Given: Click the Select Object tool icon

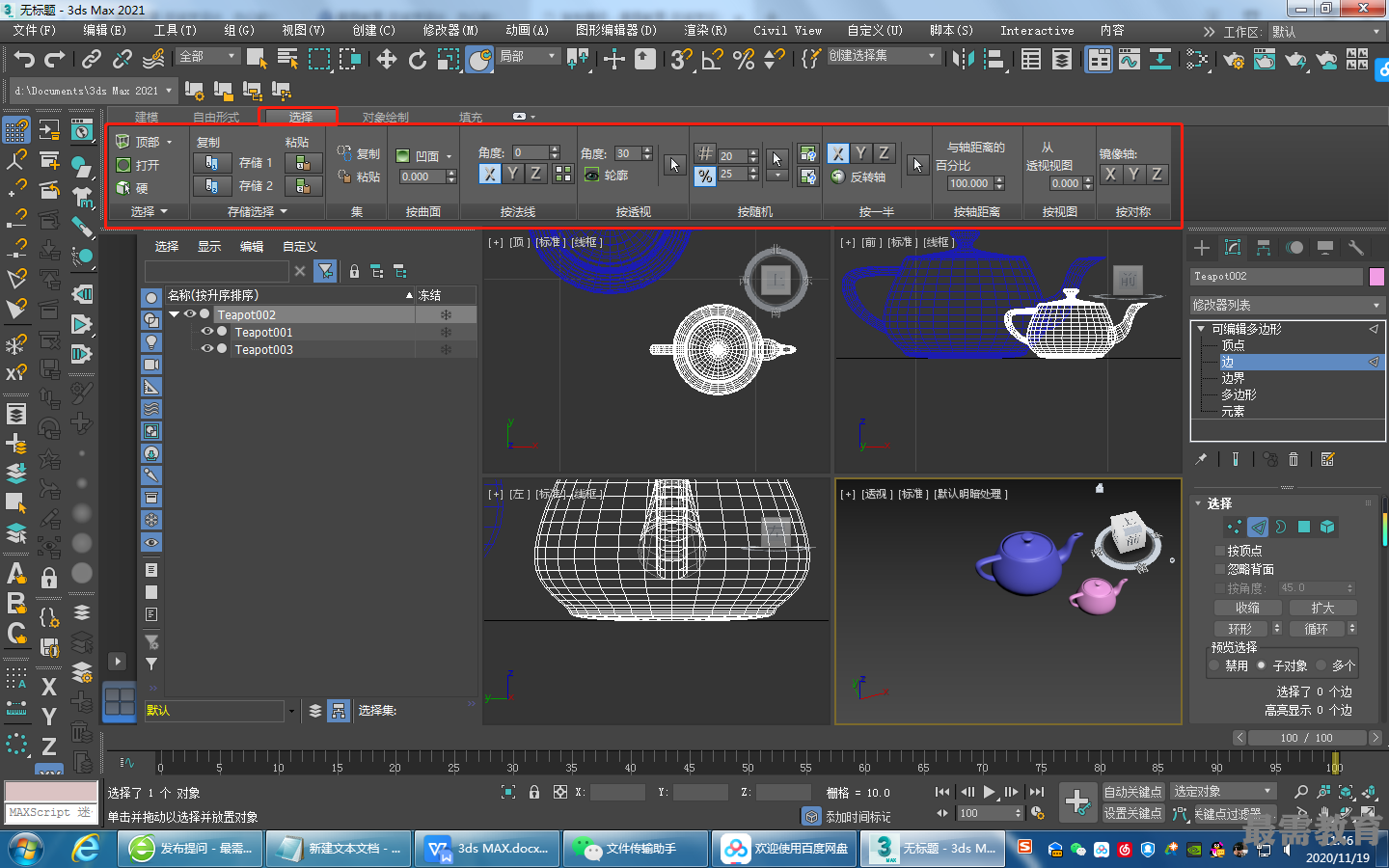Looking at the screenshot, I should click(x=257, y=60).
